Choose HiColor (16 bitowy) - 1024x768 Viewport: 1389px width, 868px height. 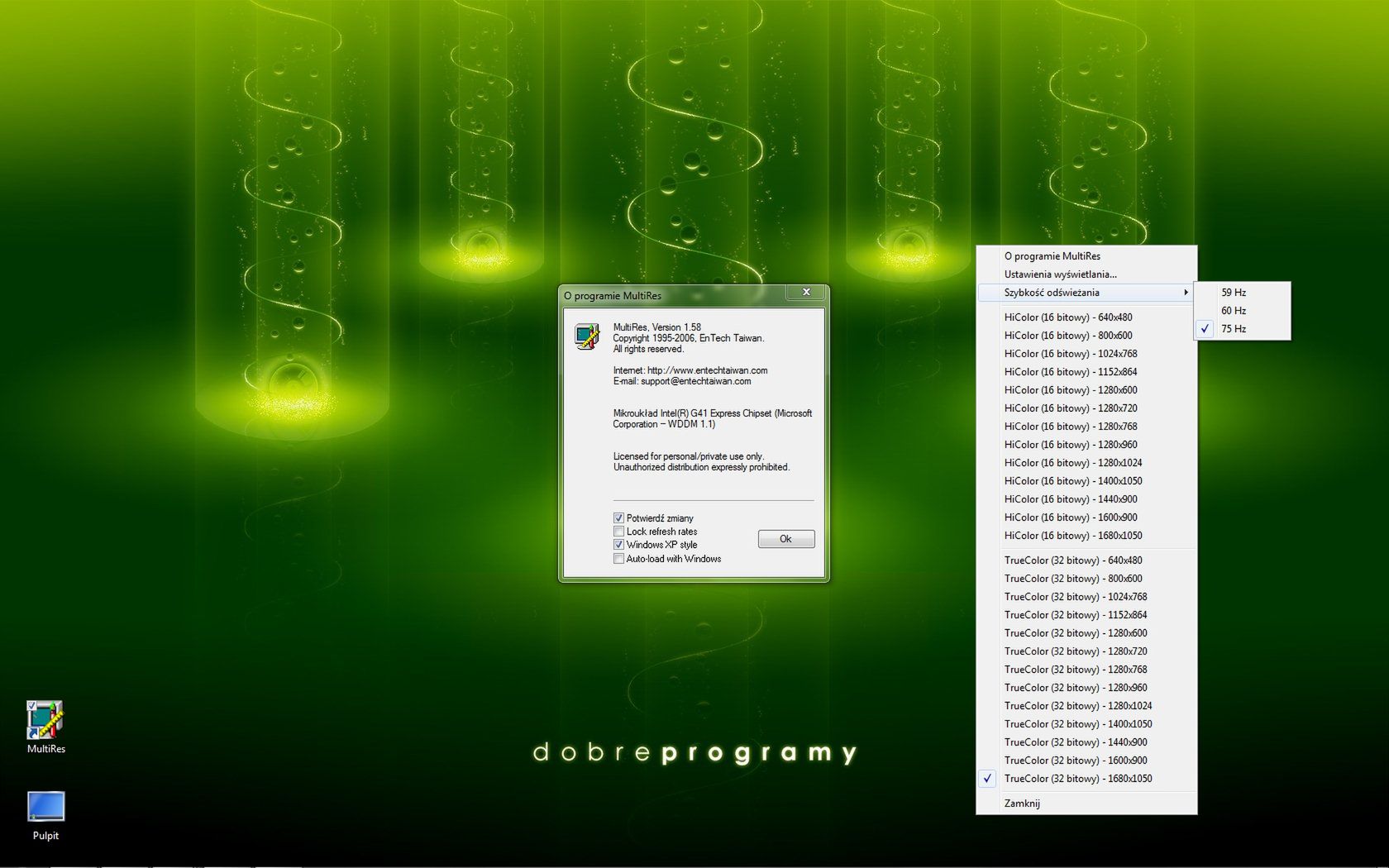pyautogui.click(x=1086, y=354)
